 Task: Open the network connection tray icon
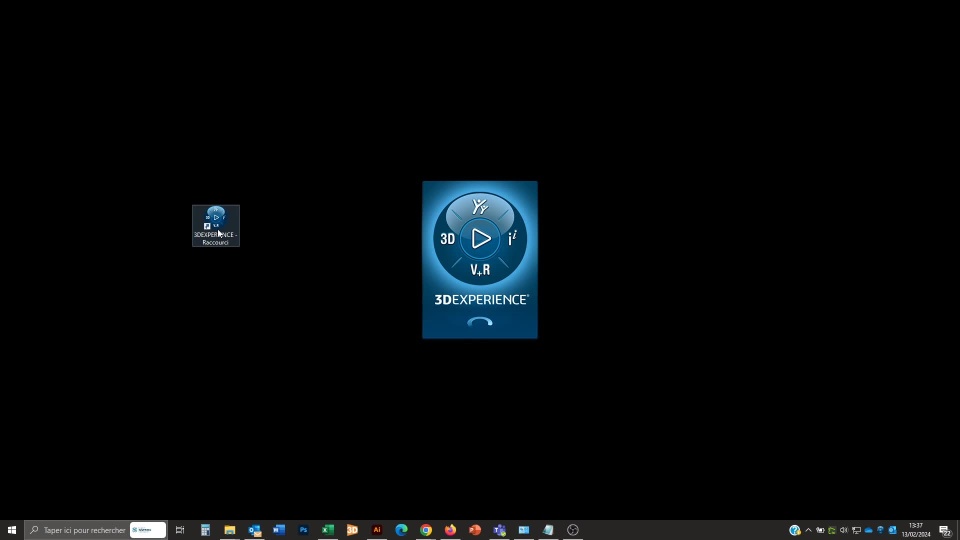(856, 530)
